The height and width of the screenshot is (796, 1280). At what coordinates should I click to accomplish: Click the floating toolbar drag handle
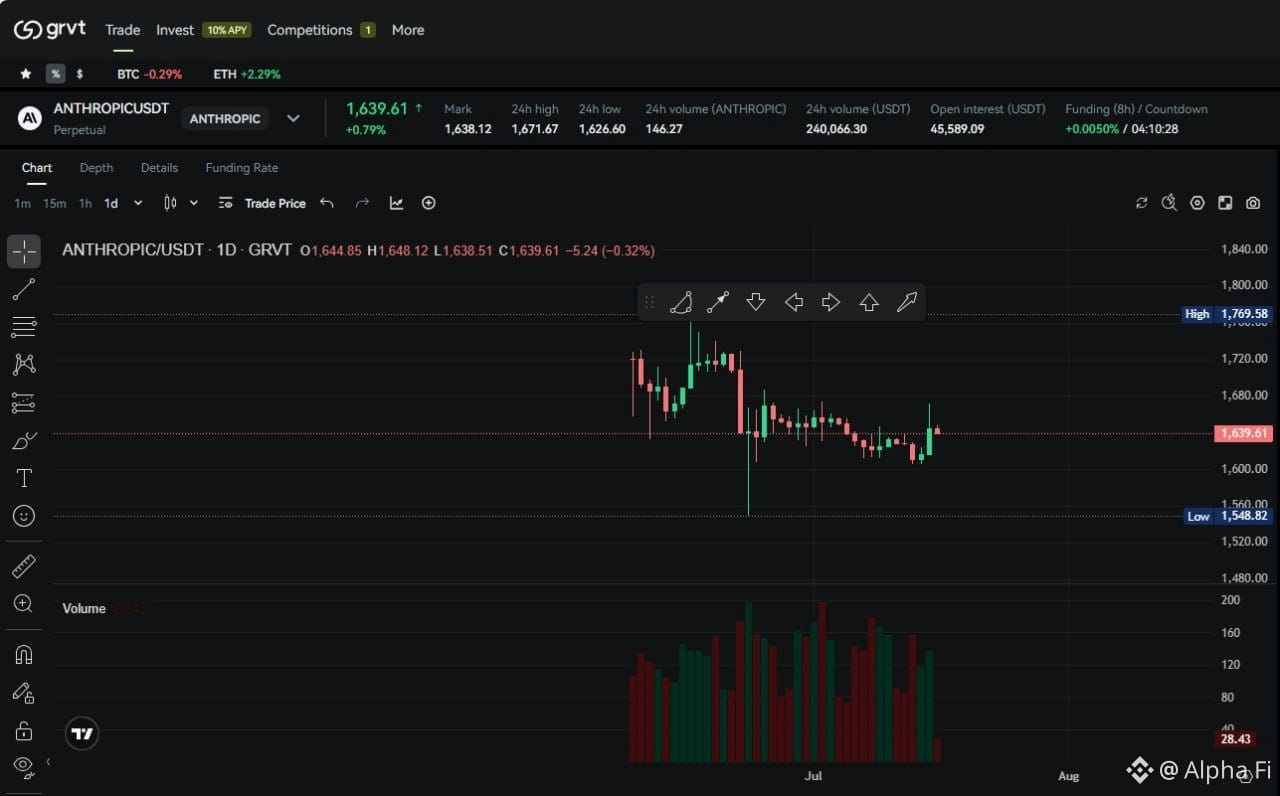(649, 302)
